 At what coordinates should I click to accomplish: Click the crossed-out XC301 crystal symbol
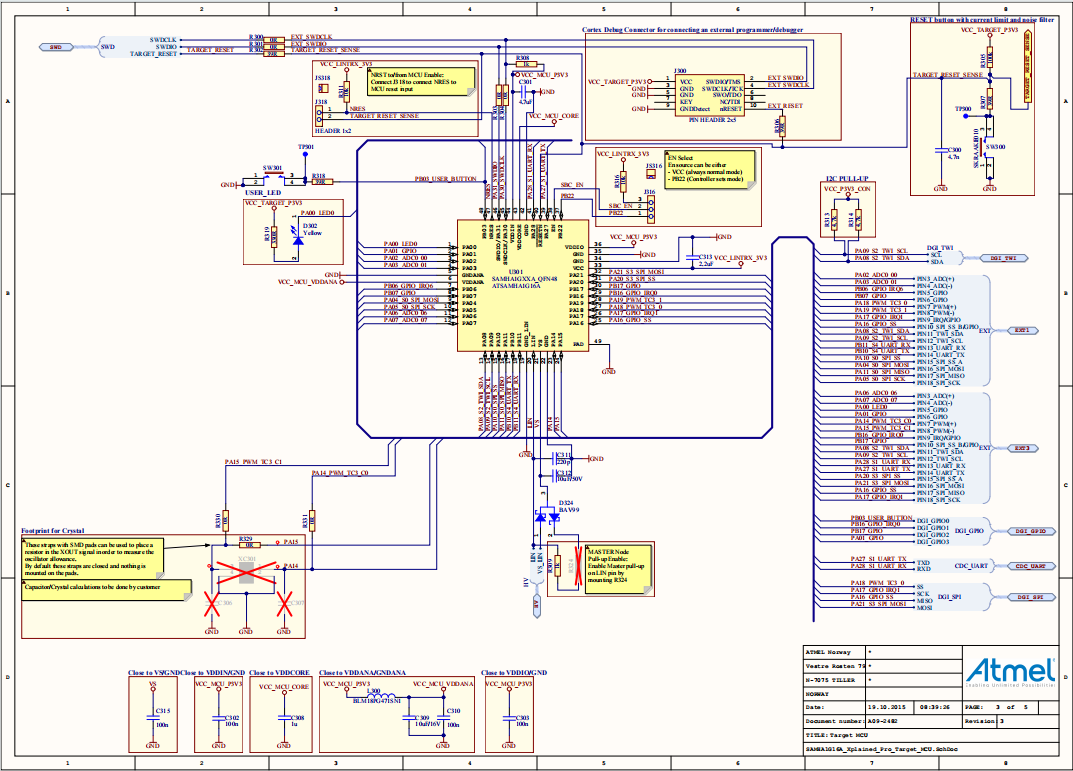tap(246, 573)
